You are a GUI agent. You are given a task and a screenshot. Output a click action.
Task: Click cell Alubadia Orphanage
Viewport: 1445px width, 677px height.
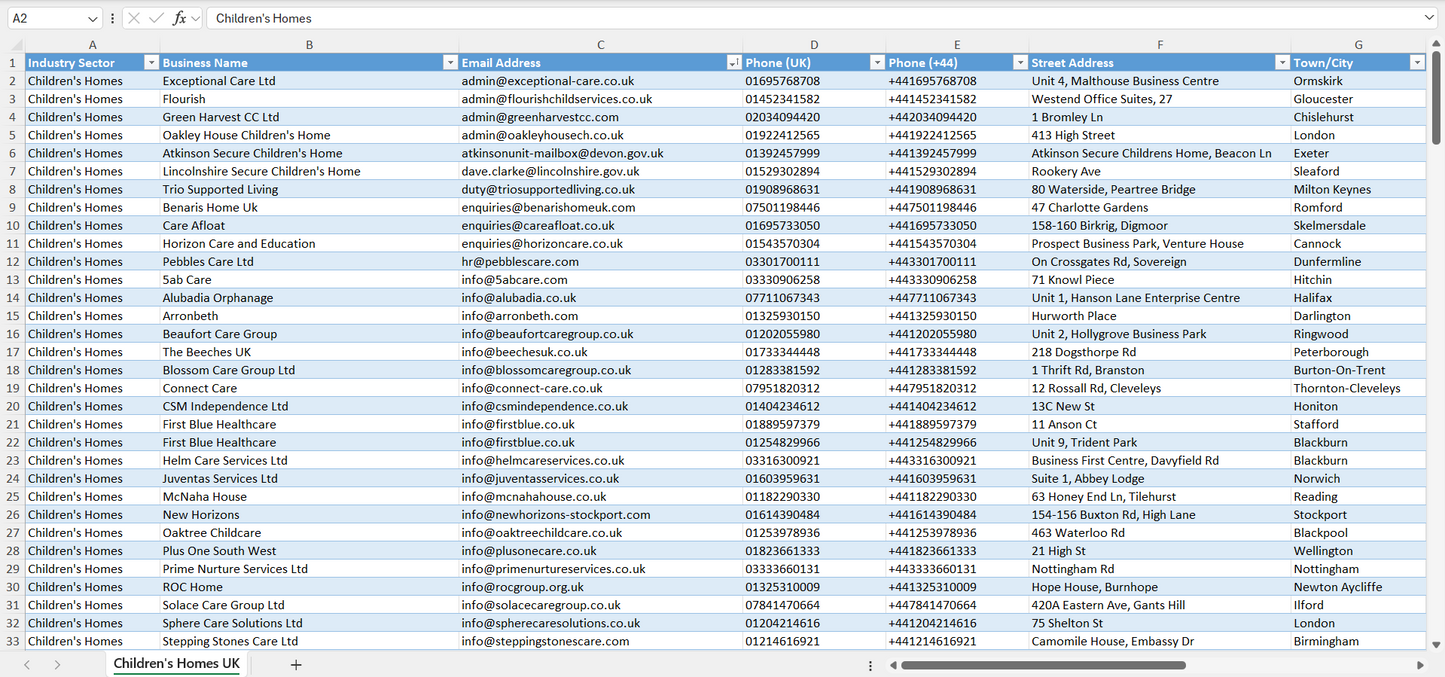(x=309, y=297)
